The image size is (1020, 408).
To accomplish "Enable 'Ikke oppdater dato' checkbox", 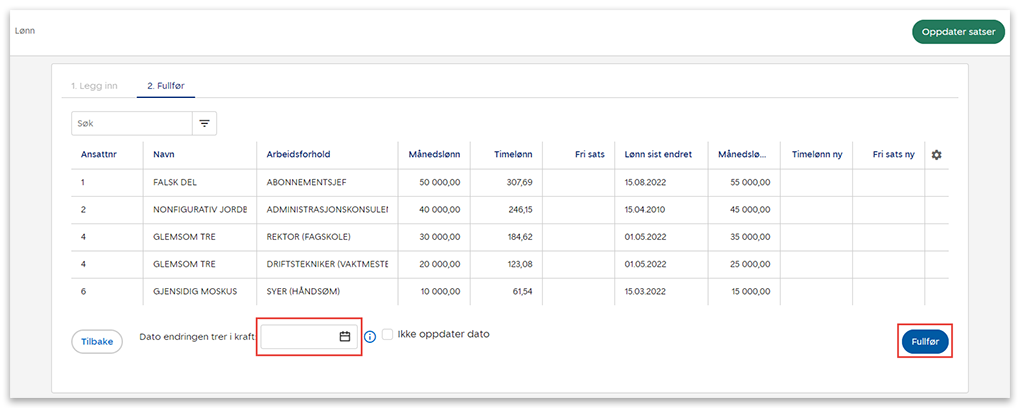I will 388,335.
